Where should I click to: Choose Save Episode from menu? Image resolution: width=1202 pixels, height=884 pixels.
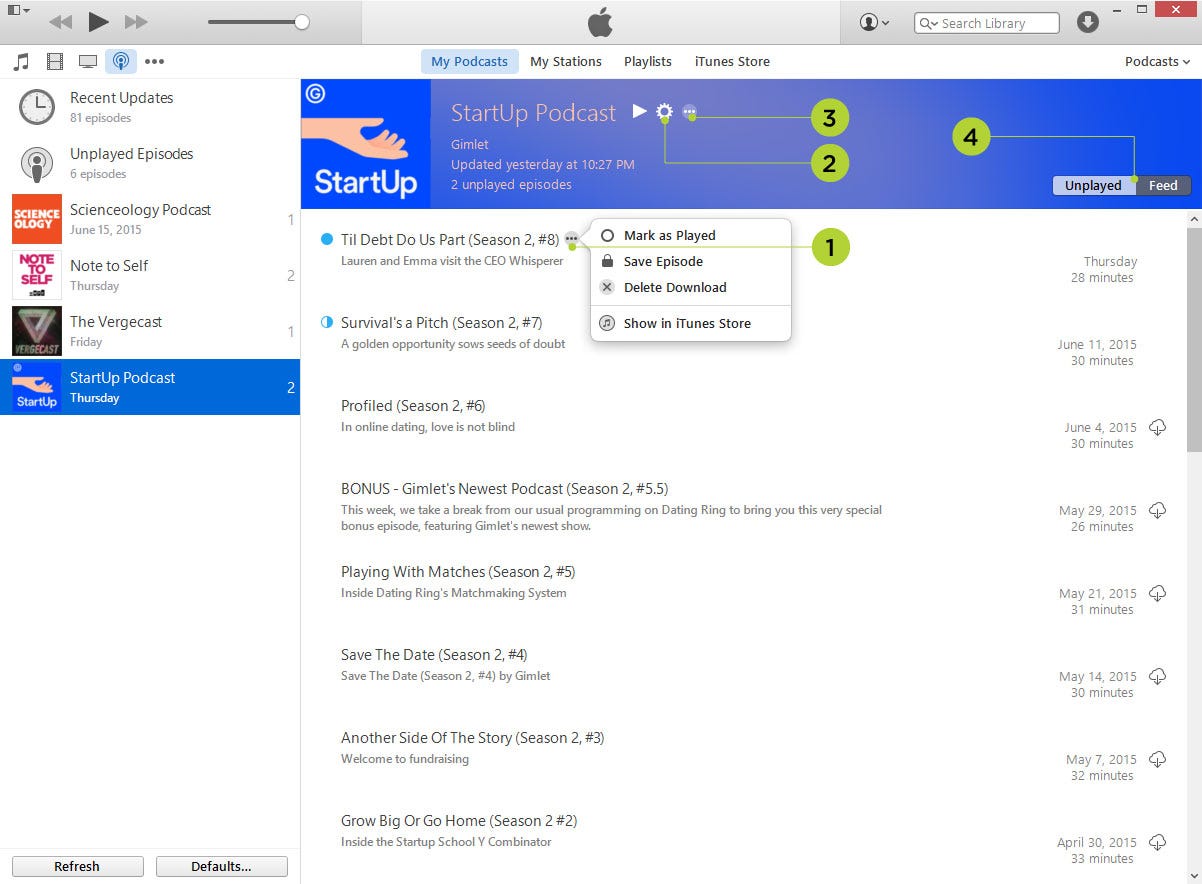[x=691, y=262]
